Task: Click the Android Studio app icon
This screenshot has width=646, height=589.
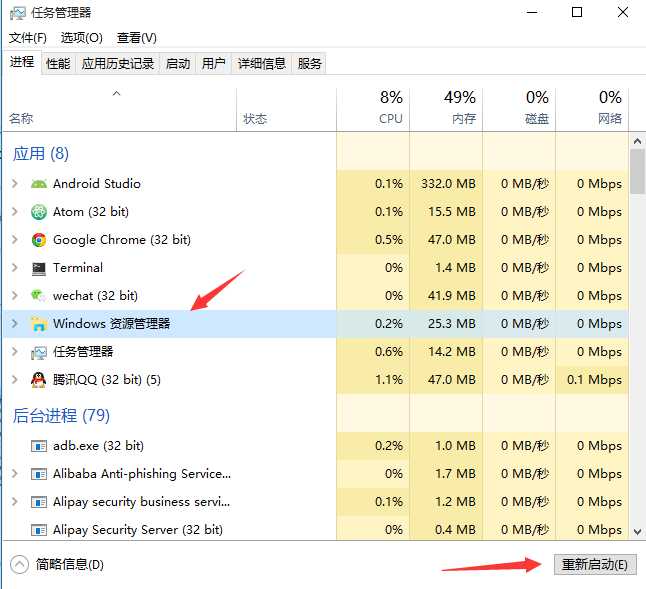Action: tap(39, 184)
